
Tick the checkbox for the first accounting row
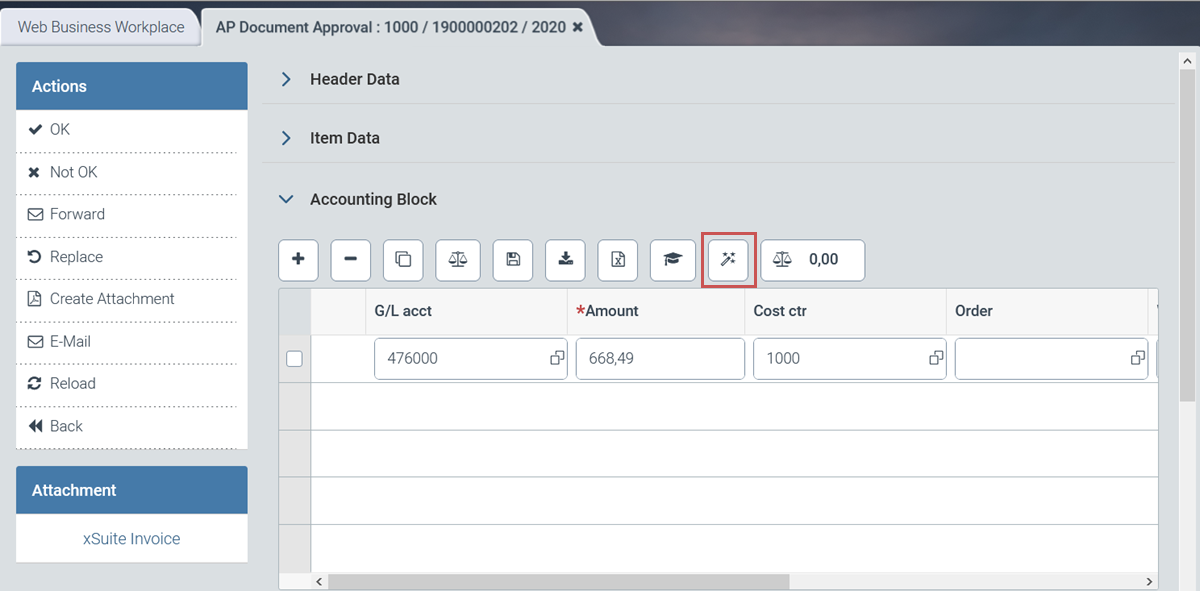[x=294, y=359]
